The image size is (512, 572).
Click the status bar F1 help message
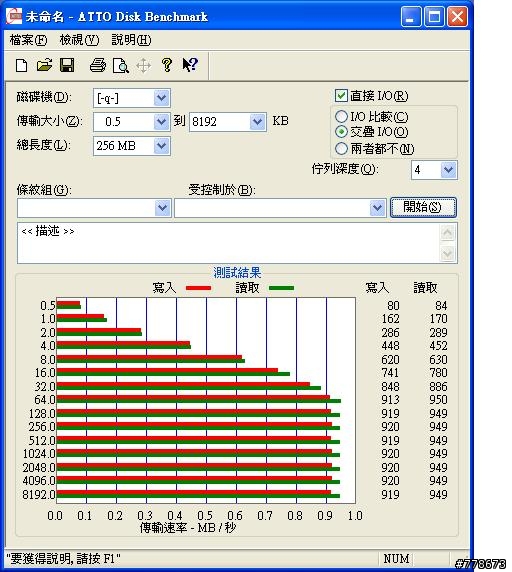pyautogui.click(x=63, y=559)
